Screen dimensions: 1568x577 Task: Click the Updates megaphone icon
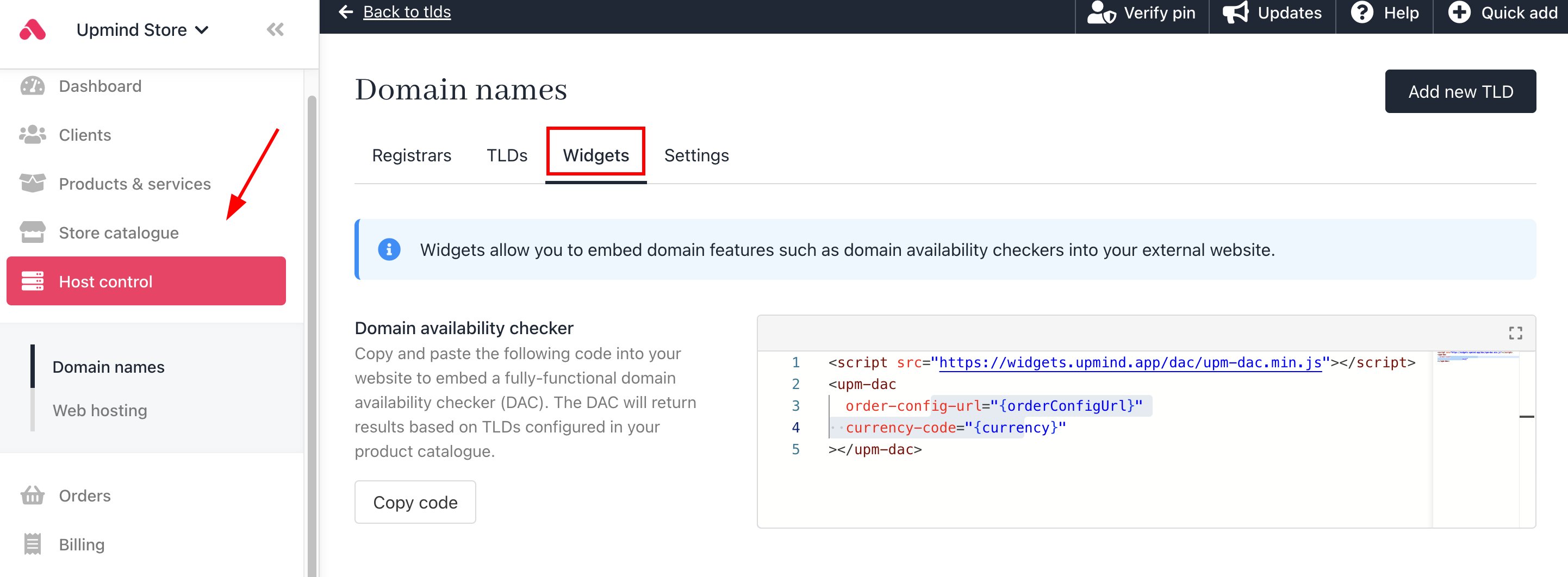coord(1236,12)
